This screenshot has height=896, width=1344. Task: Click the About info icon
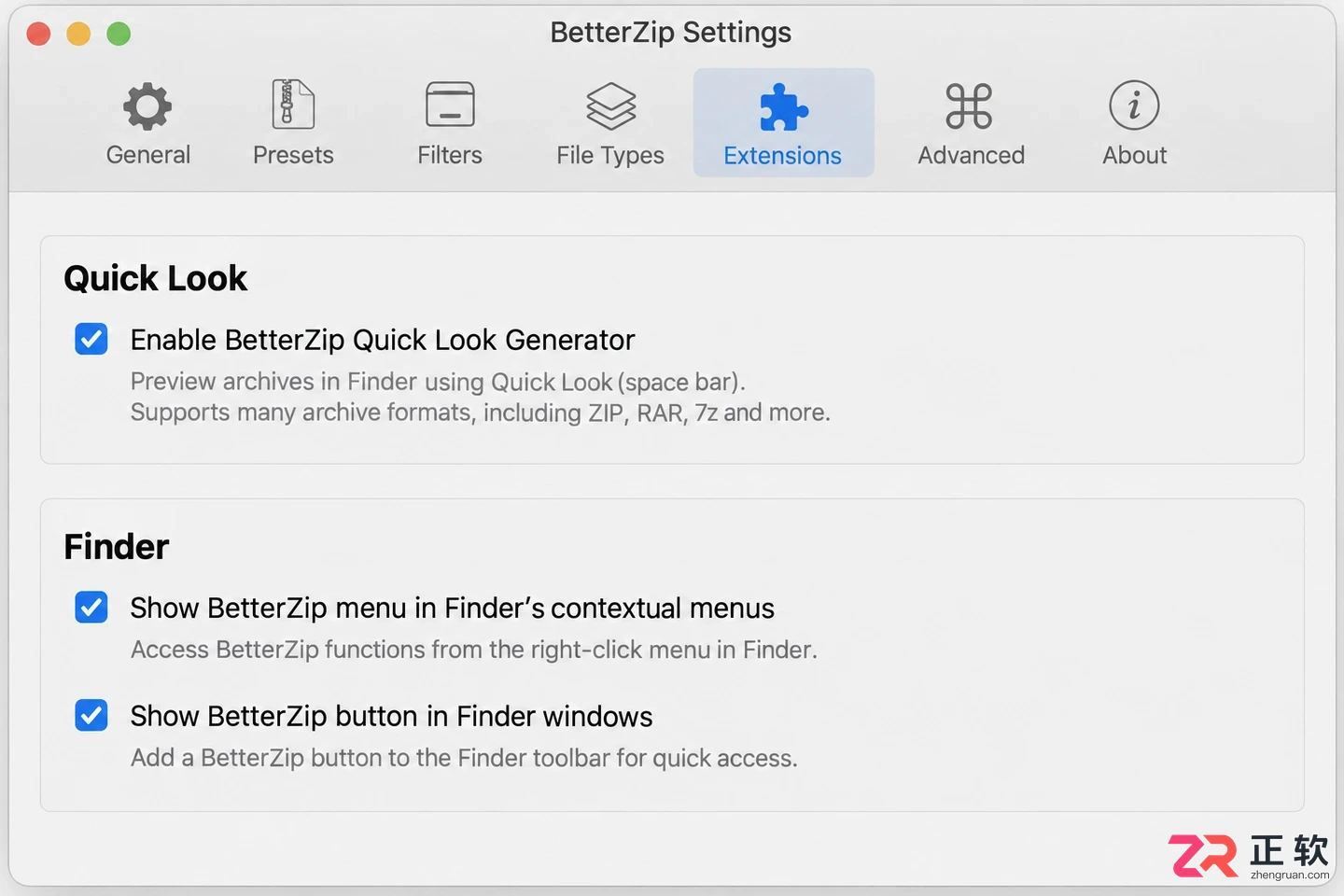[x=1134, y=105]
